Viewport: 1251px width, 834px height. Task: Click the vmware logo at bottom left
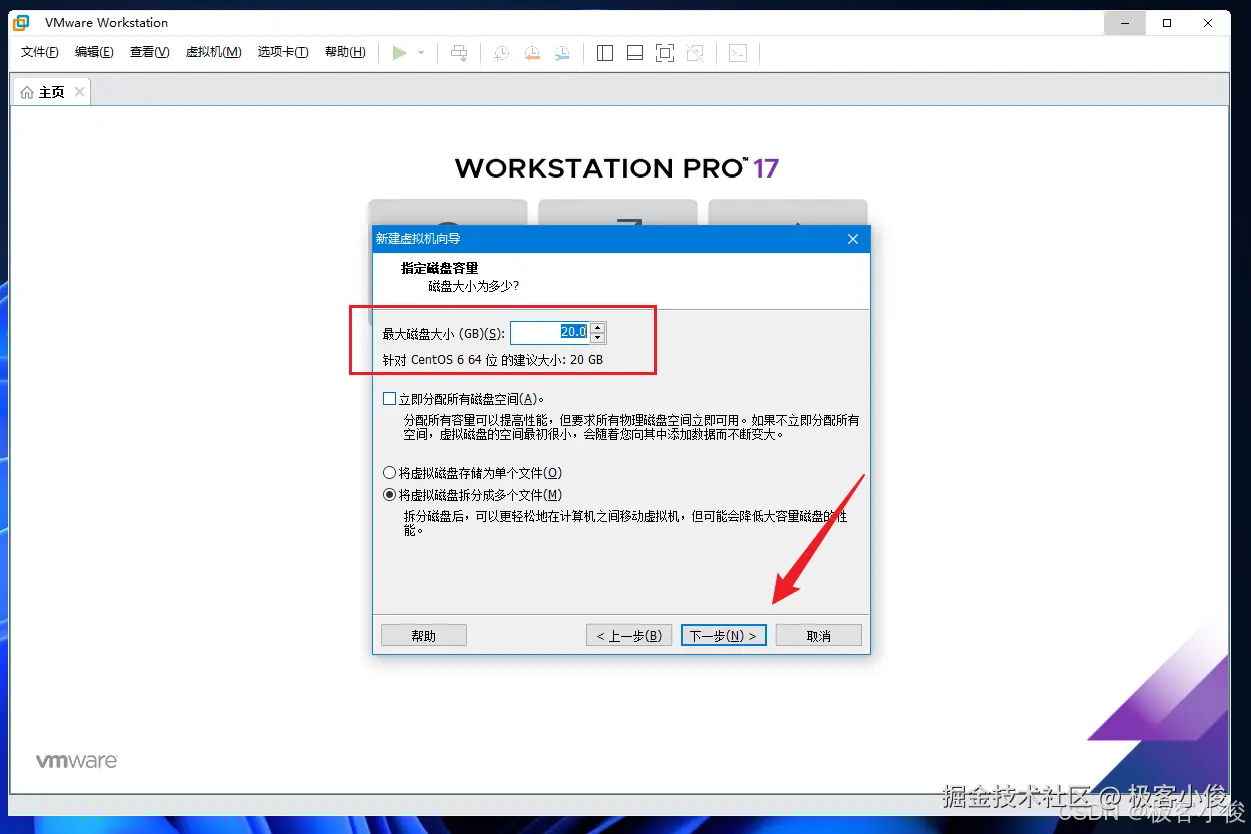tap(77, 761)
